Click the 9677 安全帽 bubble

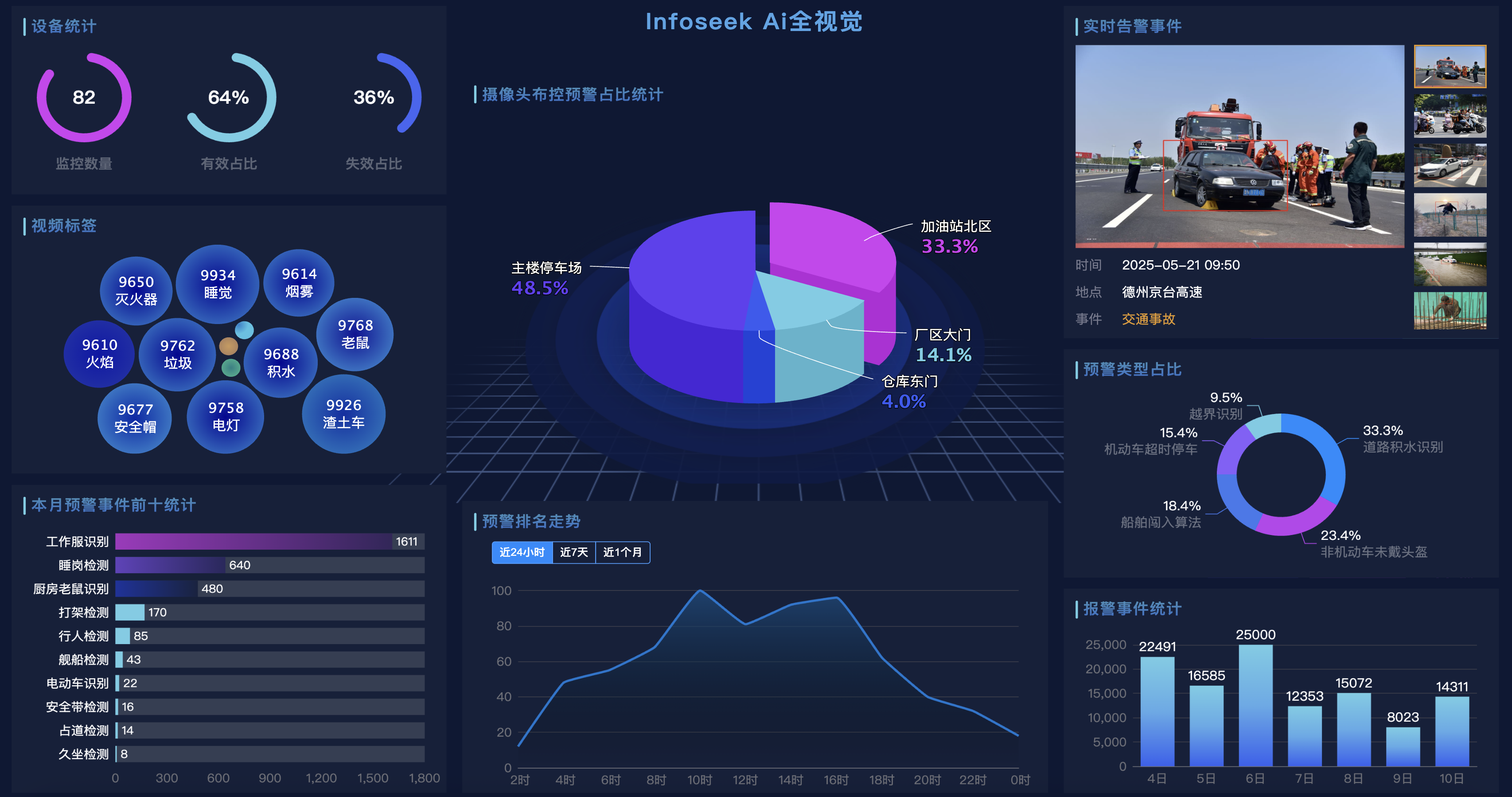pos(135,418)
